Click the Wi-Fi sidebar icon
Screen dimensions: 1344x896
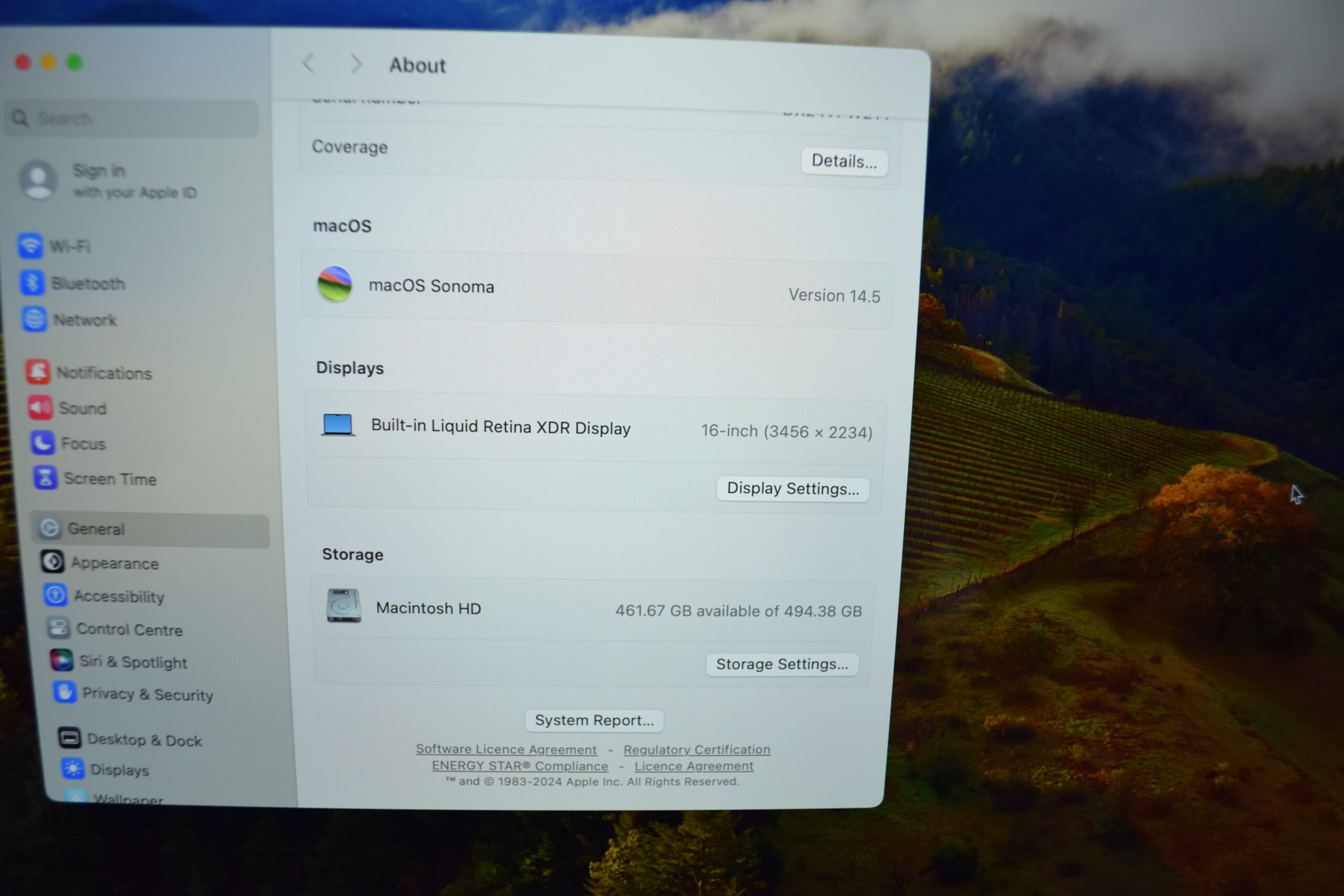click(x=30, y=246)
